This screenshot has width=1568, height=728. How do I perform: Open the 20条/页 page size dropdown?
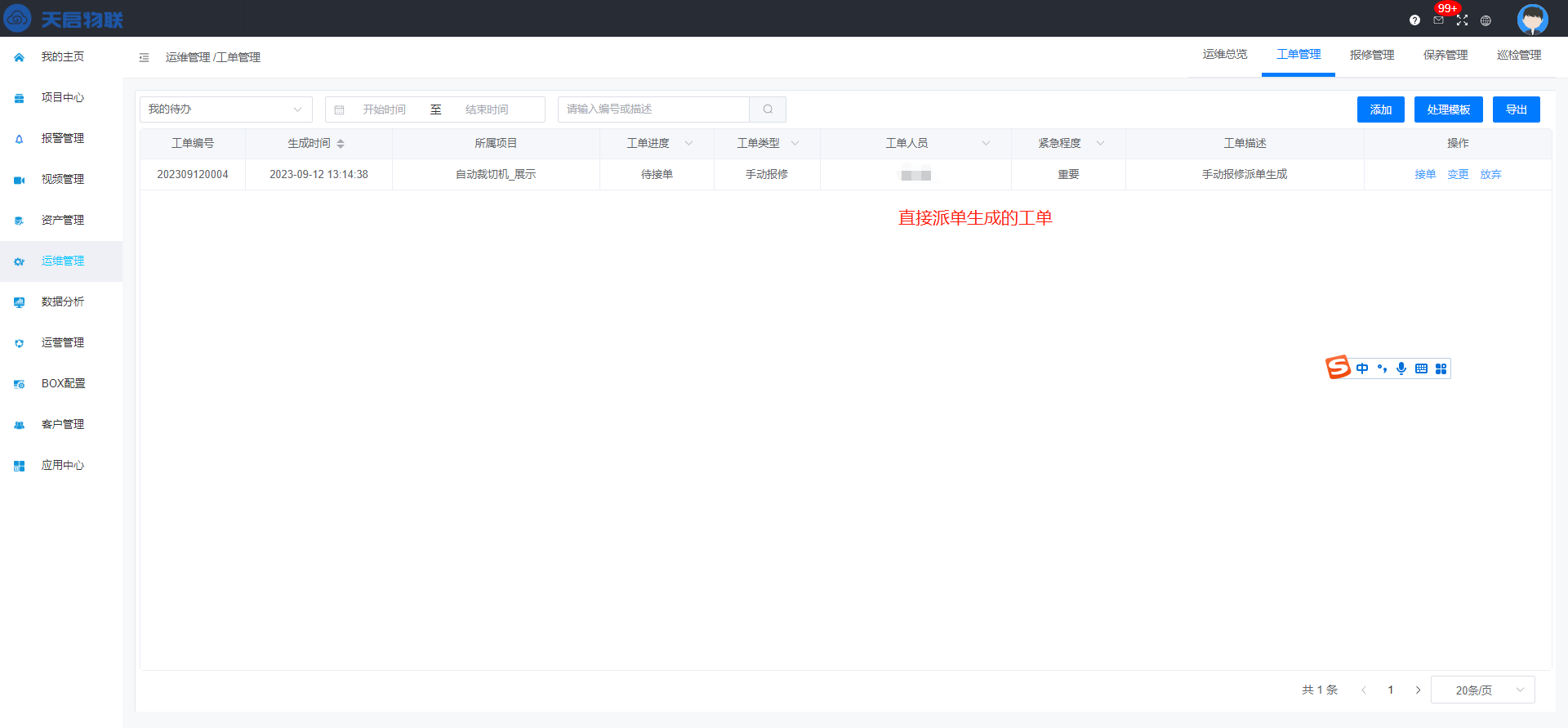point(1482,690)
